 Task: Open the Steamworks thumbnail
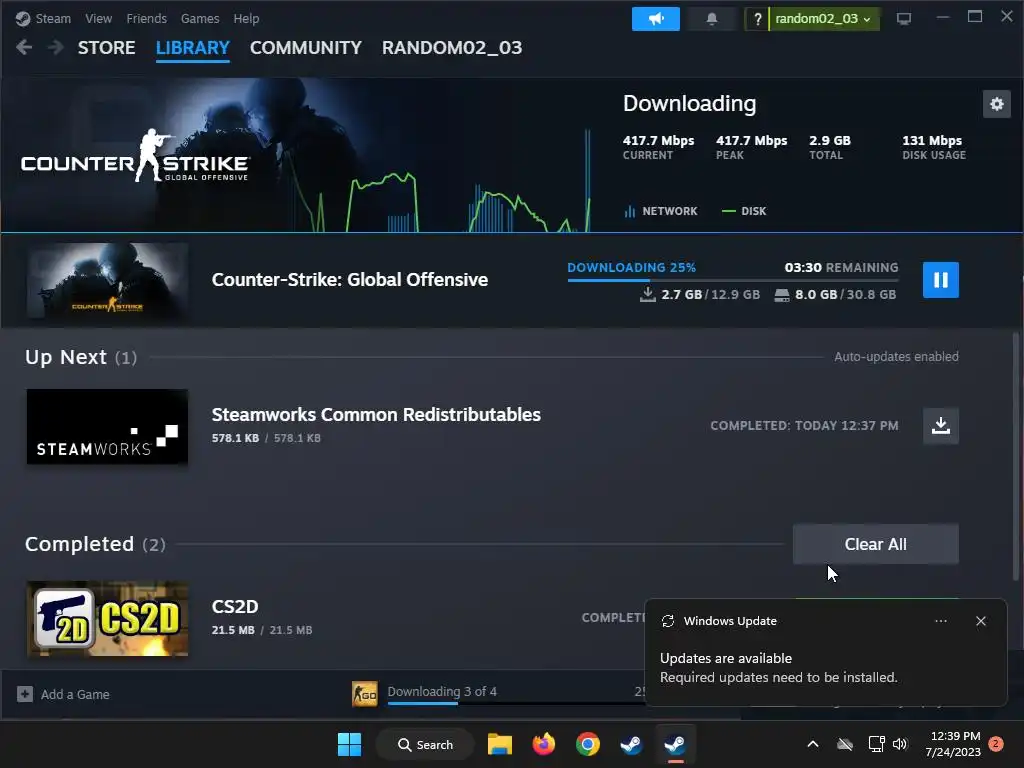point(107,427)
